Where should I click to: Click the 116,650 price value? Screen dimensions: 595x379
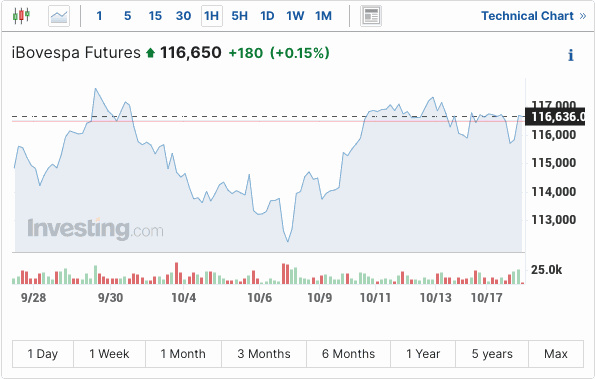[190, 53]
